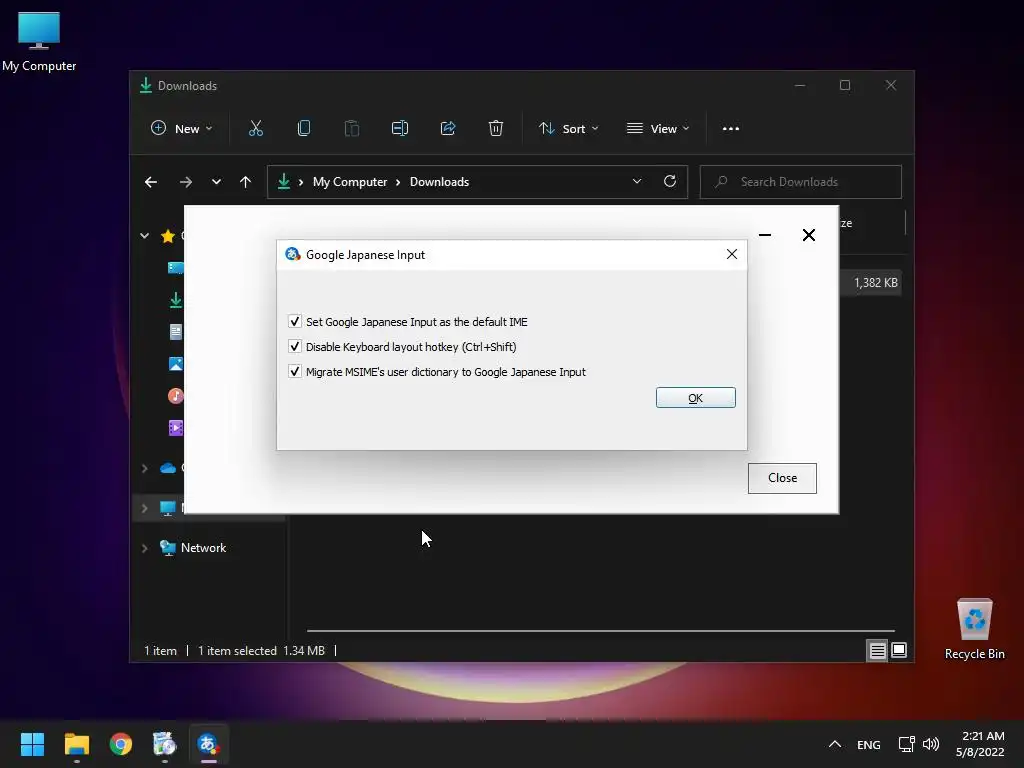Launch Google Chrome from the taskbar
Screen dimensions: 1024x768
click(x=121, y=744)
